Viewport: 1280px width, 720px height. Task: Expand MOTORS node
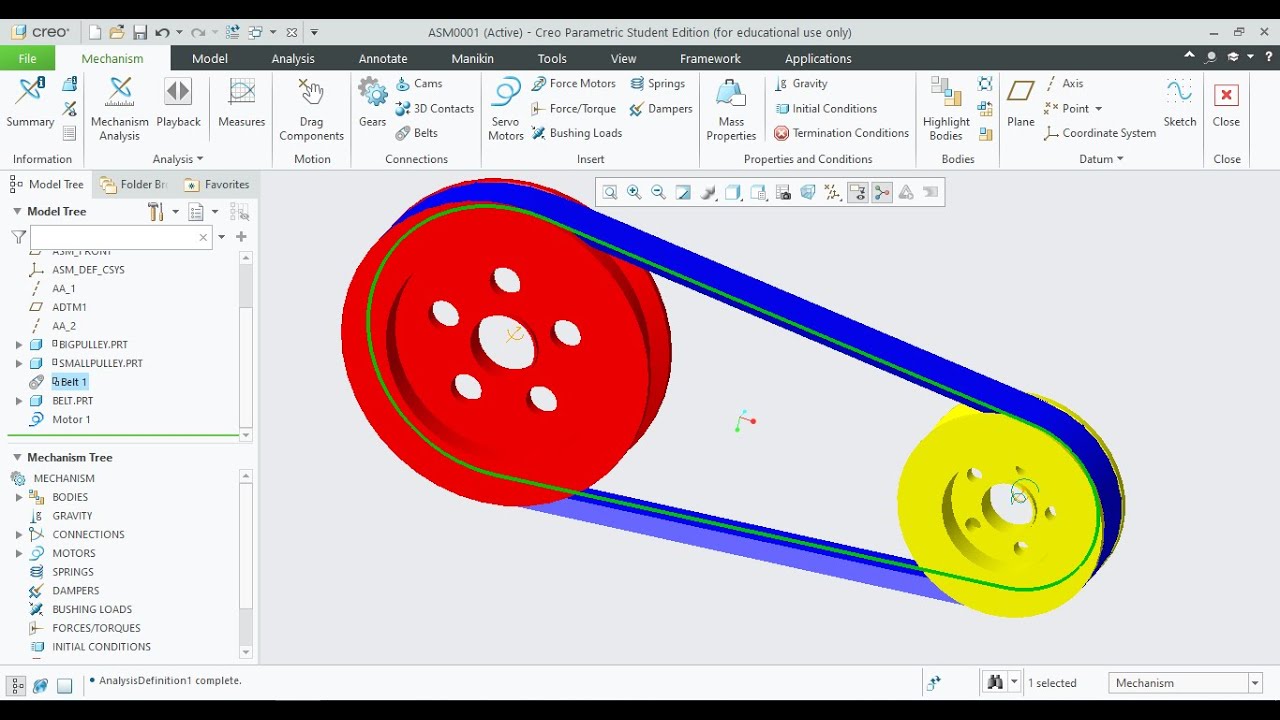[19, 553]
